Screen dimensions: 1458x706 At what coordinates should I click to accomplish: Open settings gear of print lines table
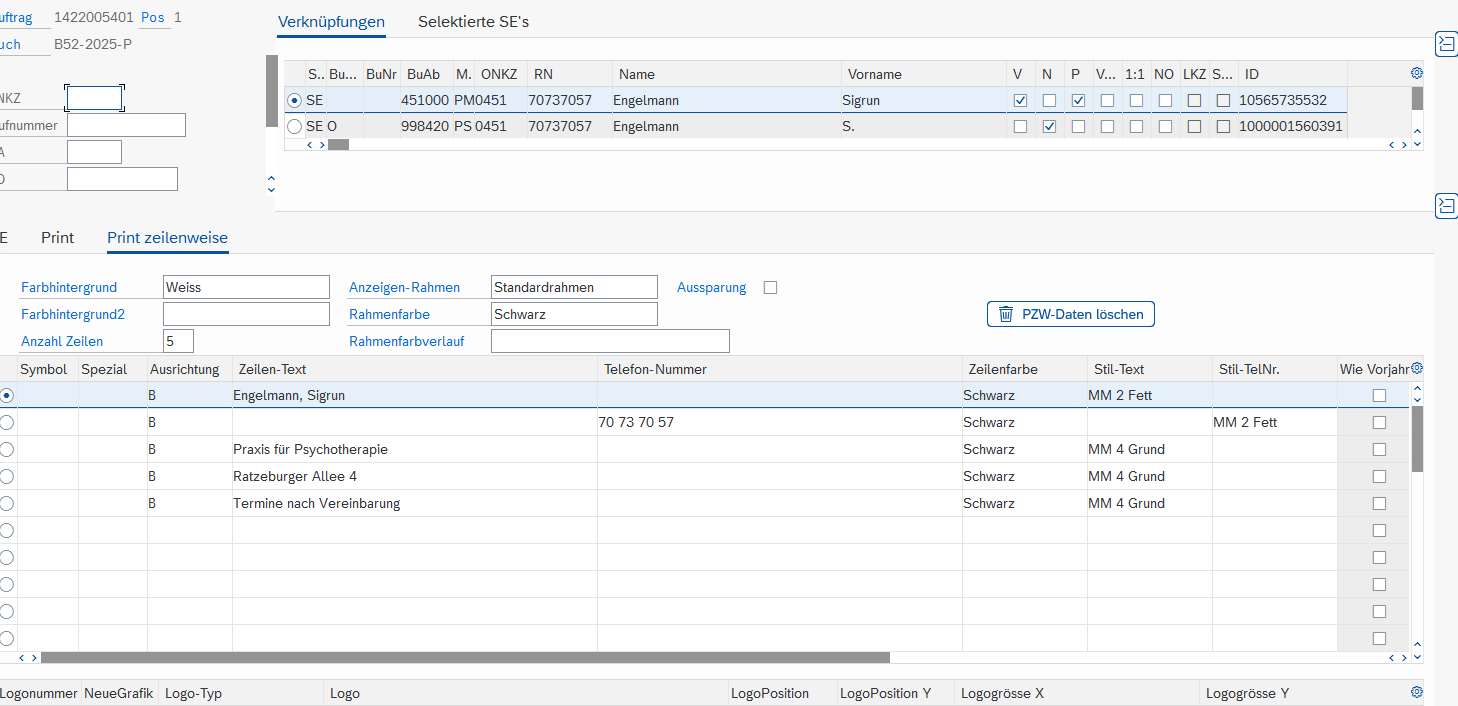(x=1416, y=368)
